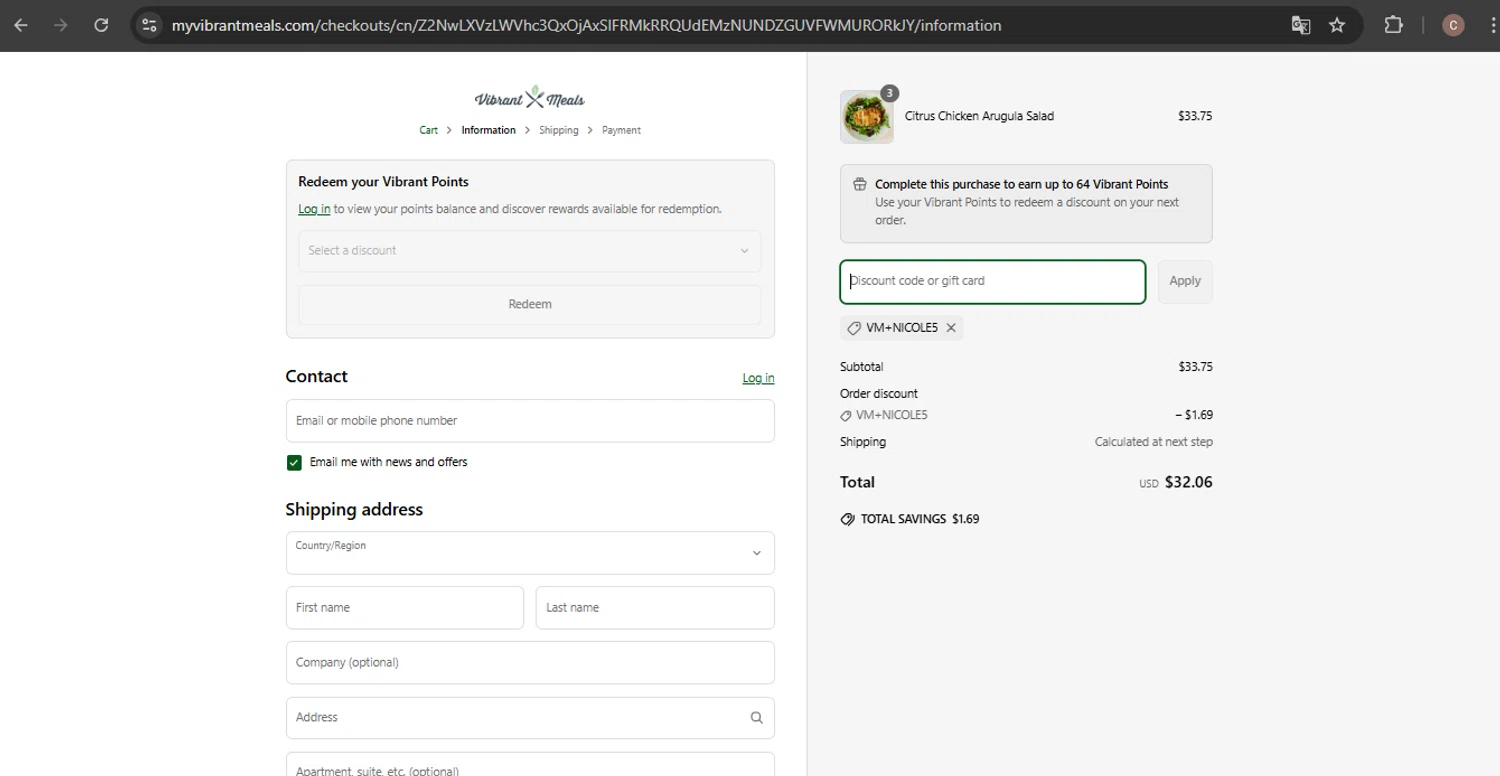This screenshot has width=1500, height=776.
Task: Go to Cart breadcrumb
Action: coord(429,130)
